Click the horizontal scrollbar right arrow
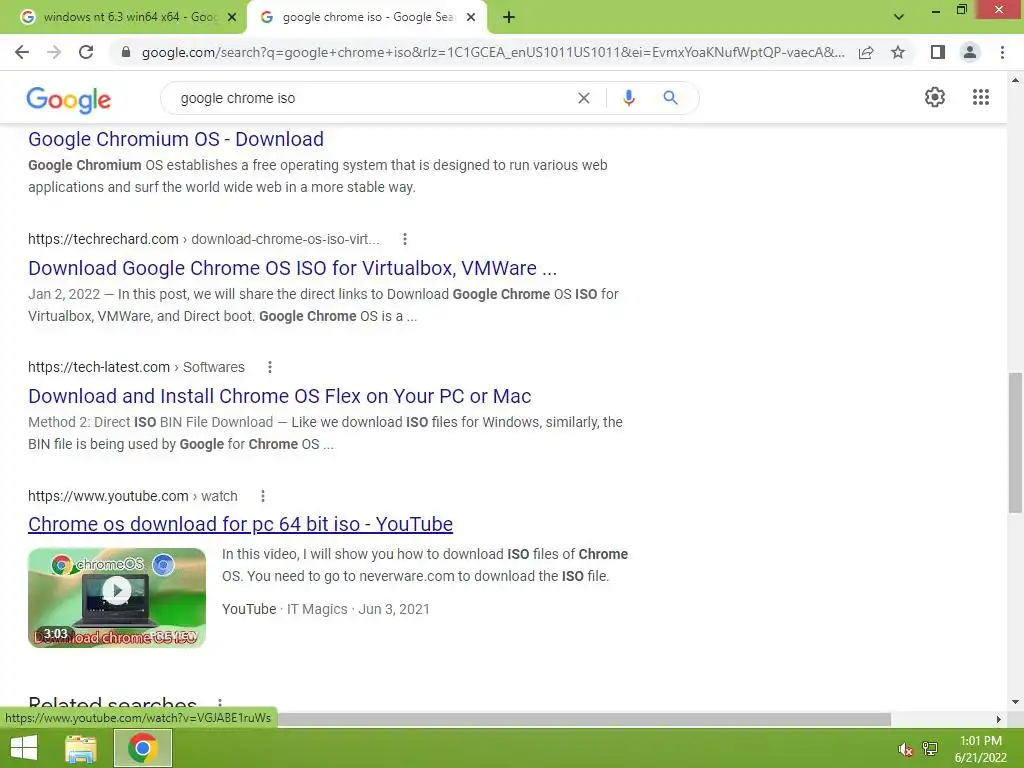Viewport: 1024px width, 768px height. pyautogui.click(x=999, y=719)
